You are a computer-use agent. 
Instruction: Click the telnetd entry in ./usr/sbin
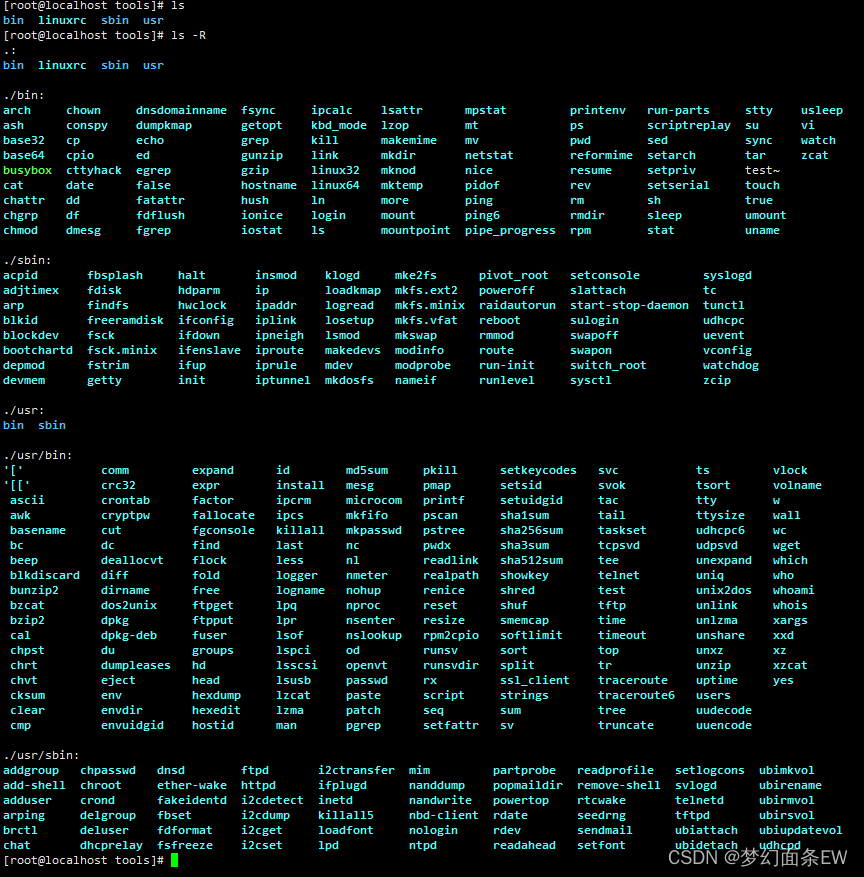(700, 799)
